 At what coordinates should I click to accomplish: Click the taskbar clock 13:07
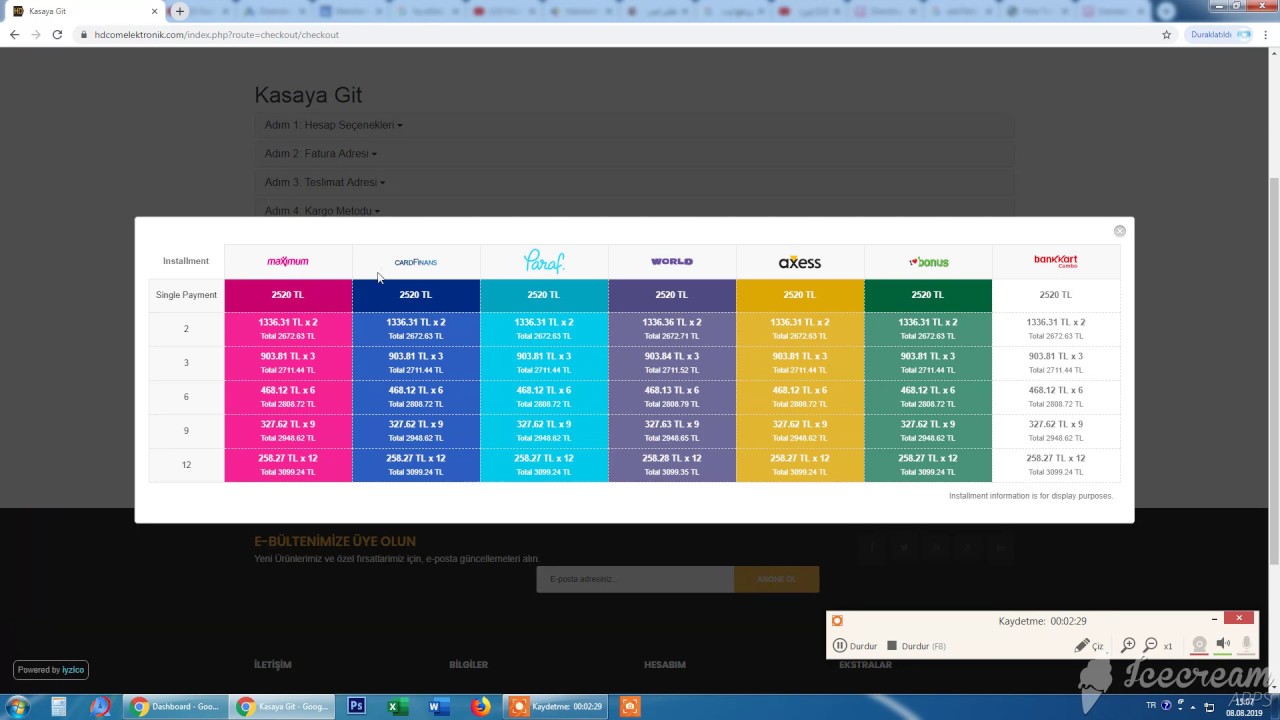(x=1244, y=706)
